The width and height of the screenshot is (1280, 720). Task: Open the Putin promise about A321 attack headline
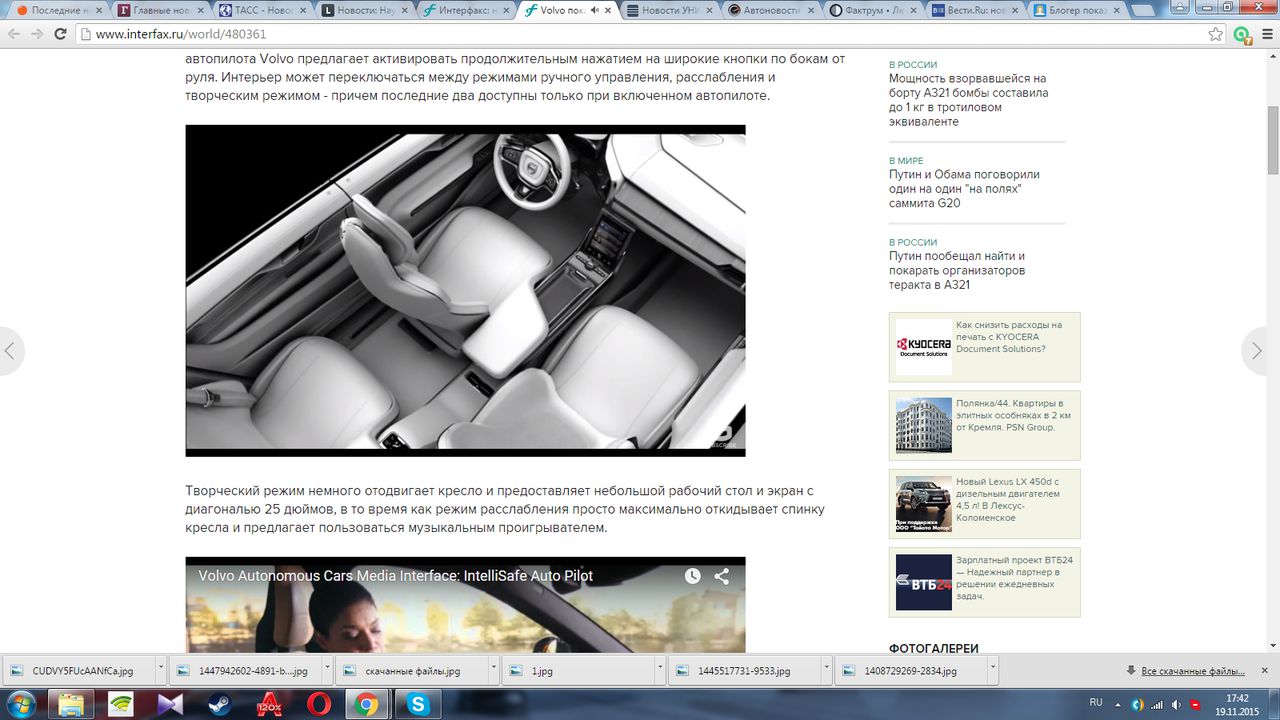click(x=957, y=271)
